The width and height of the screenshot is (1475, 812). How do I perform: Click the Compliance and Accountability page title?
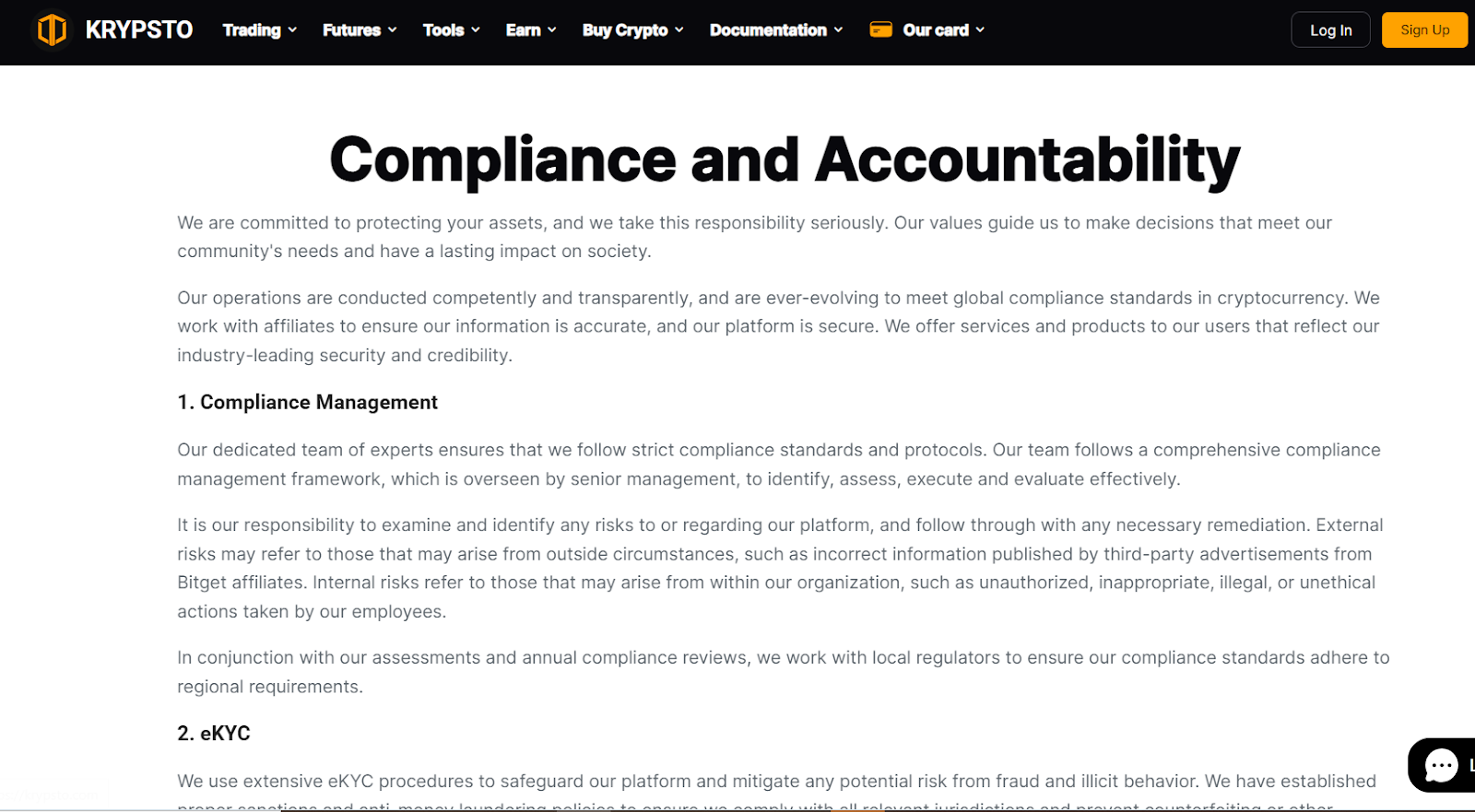point(785,159)
